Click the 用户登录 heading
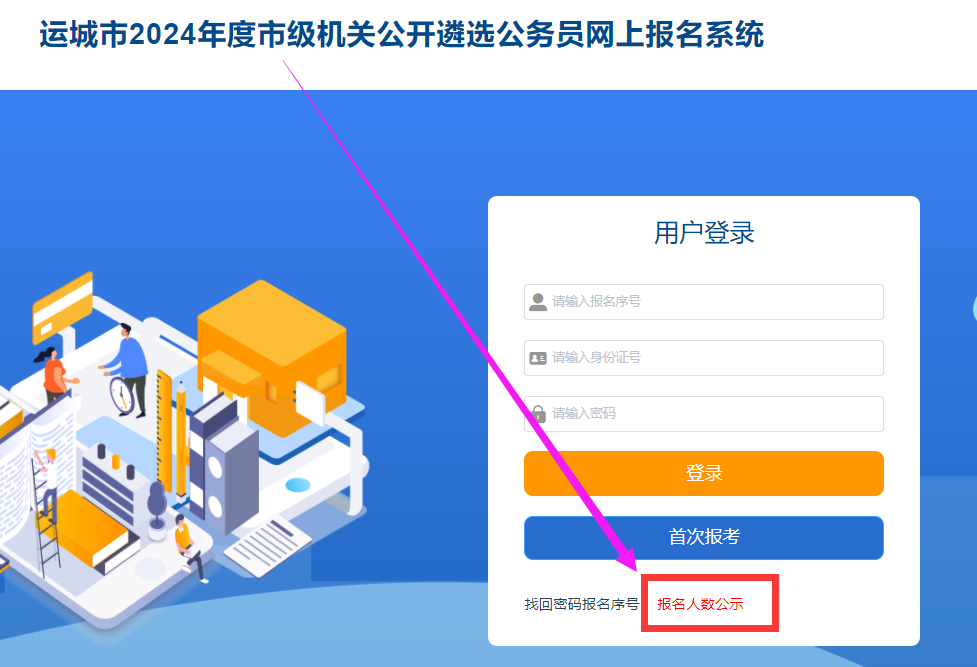 (704, 233)
